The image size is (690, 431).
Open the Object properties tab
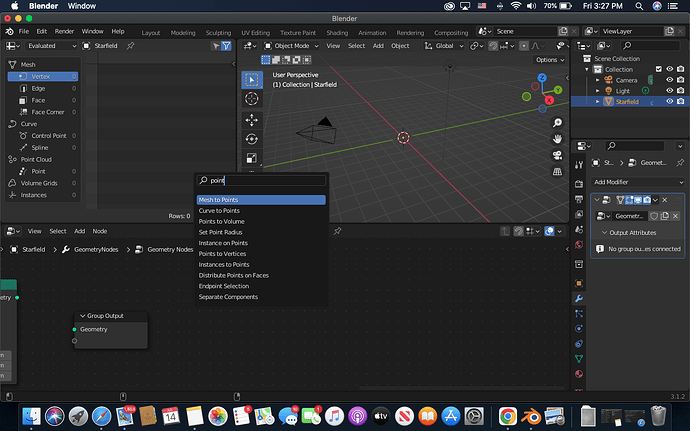point(579,283)
